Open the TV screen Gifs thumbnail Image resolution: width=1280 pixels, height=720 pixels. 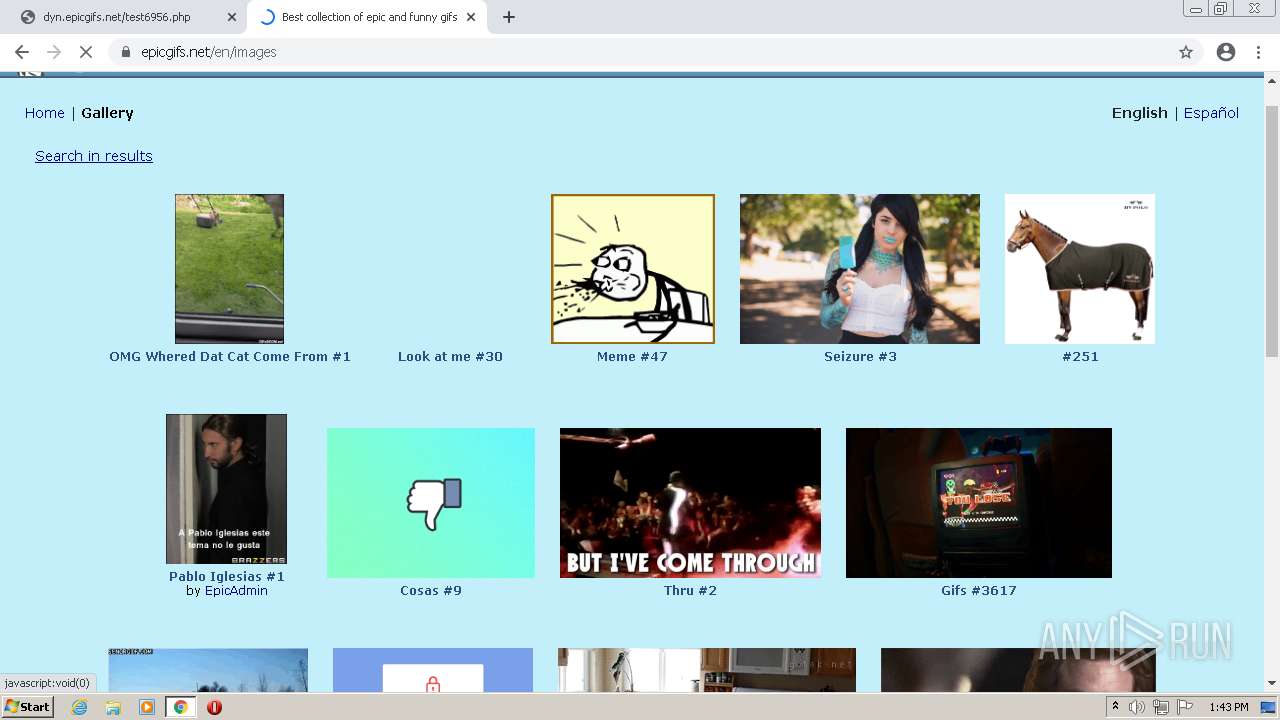point(979,503)
